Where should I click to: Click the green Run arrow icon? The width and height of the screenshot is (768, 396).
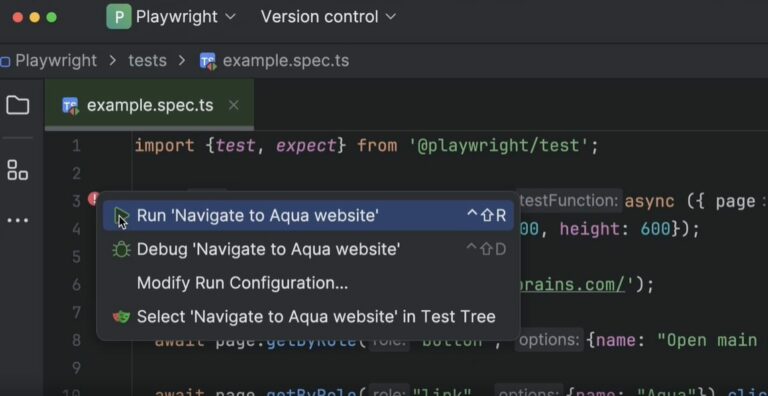(x=121, y=216)
